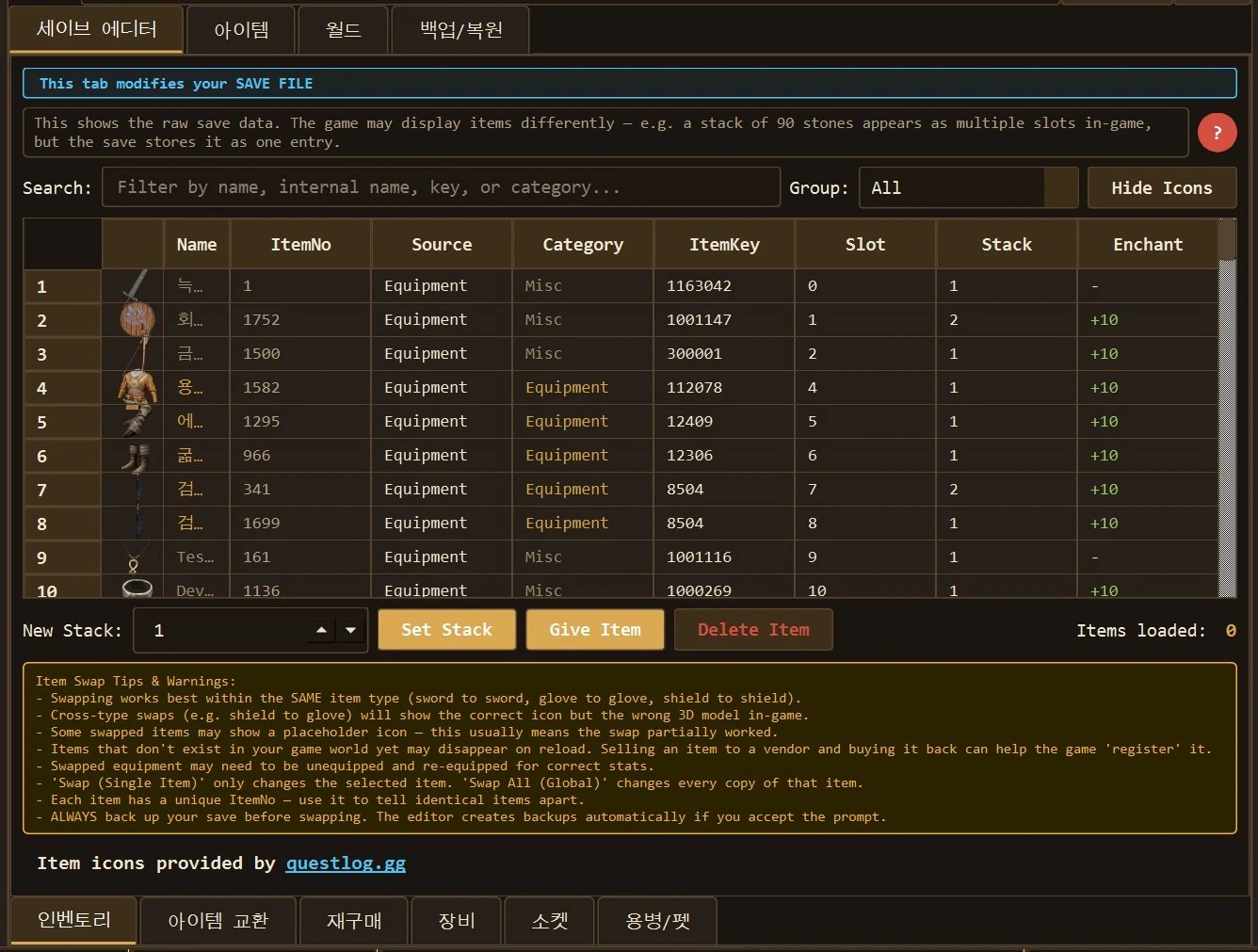Sort by the Category column header

pyautogui.click(x=583, y=245)
